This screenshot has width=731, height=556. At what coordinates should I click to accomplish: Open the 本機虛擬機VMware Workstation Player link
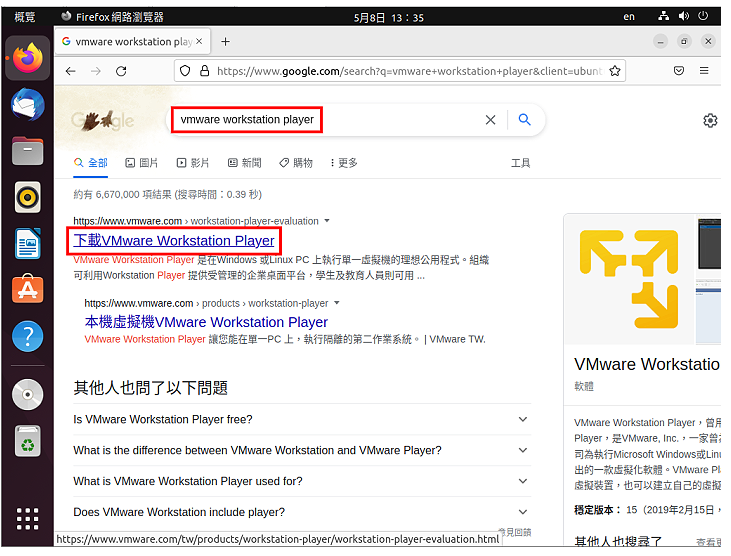206,322
